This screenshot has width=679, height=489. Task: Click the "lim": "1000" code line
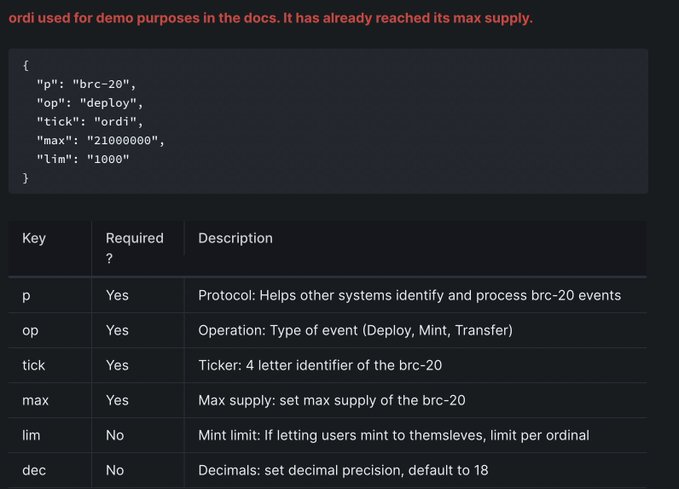tap(83, 159)
